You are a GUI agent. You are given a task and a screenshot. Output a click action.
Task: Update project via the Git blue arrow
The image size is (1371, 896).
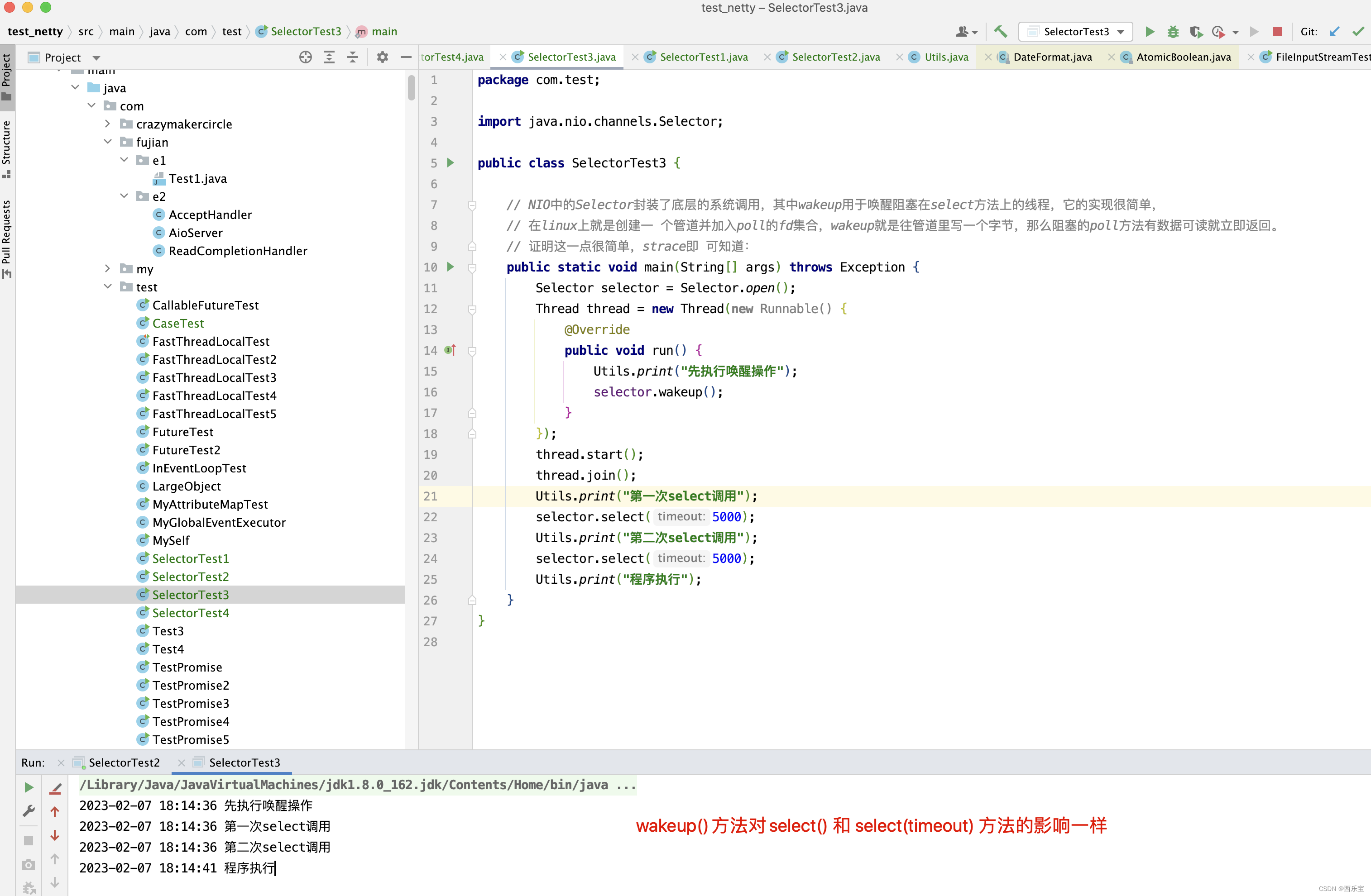1334,32
